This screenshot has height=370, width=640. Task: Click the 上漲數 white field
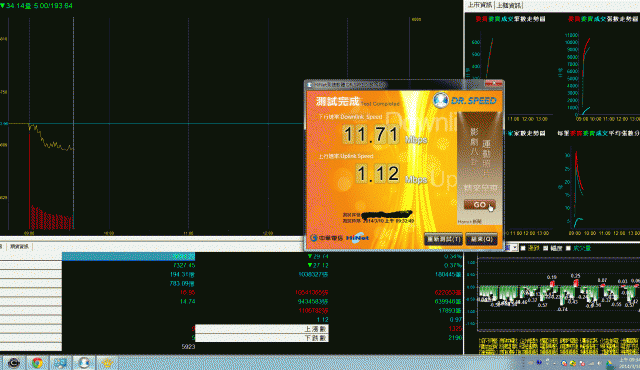click(x=261, y=328)
